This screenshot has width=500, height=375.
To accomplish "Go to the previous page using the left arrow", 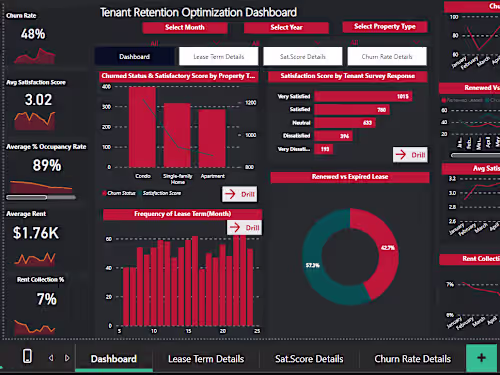I will click(51, 358).
